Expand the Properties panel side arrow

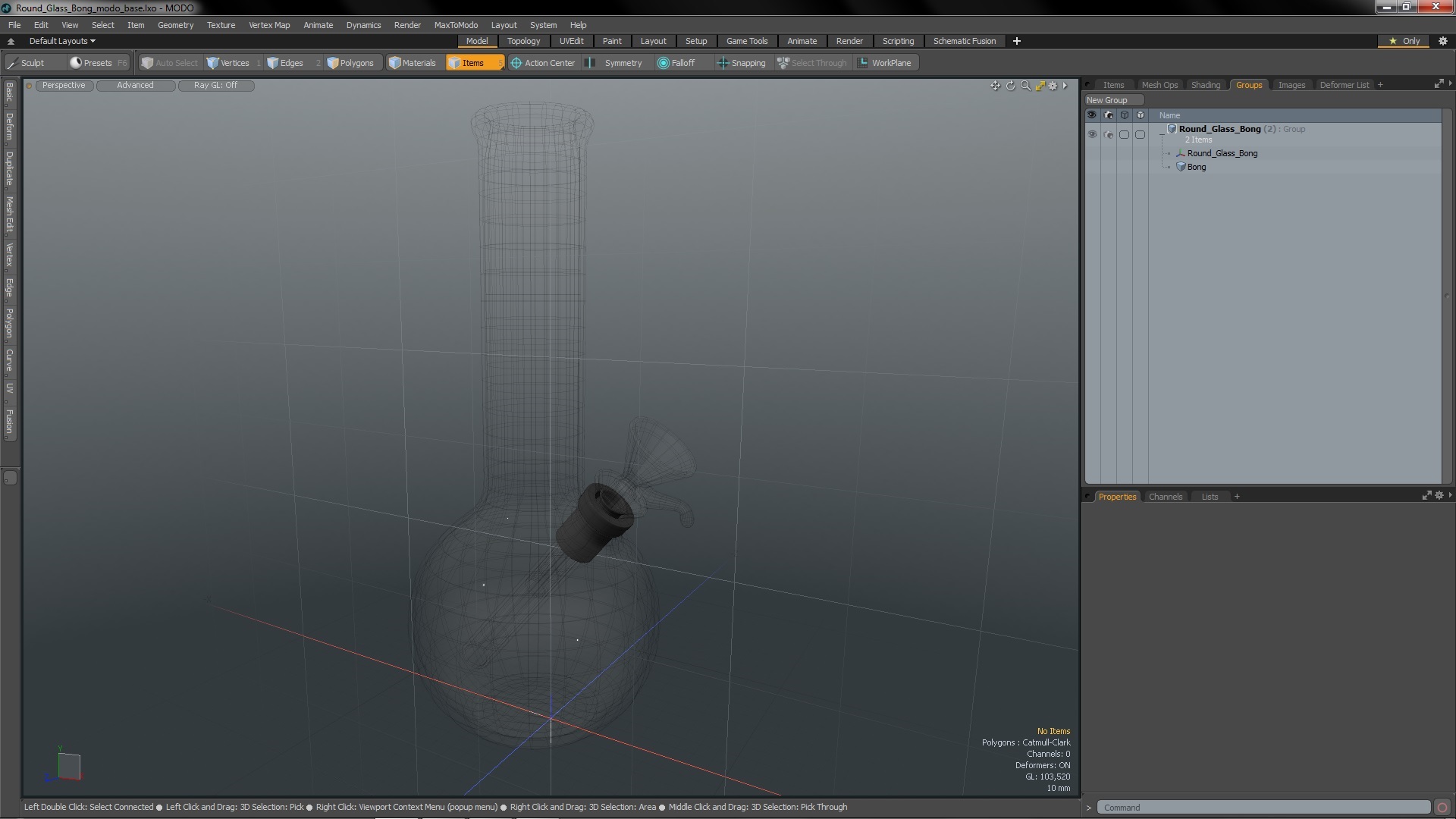tap(1450, 495)
